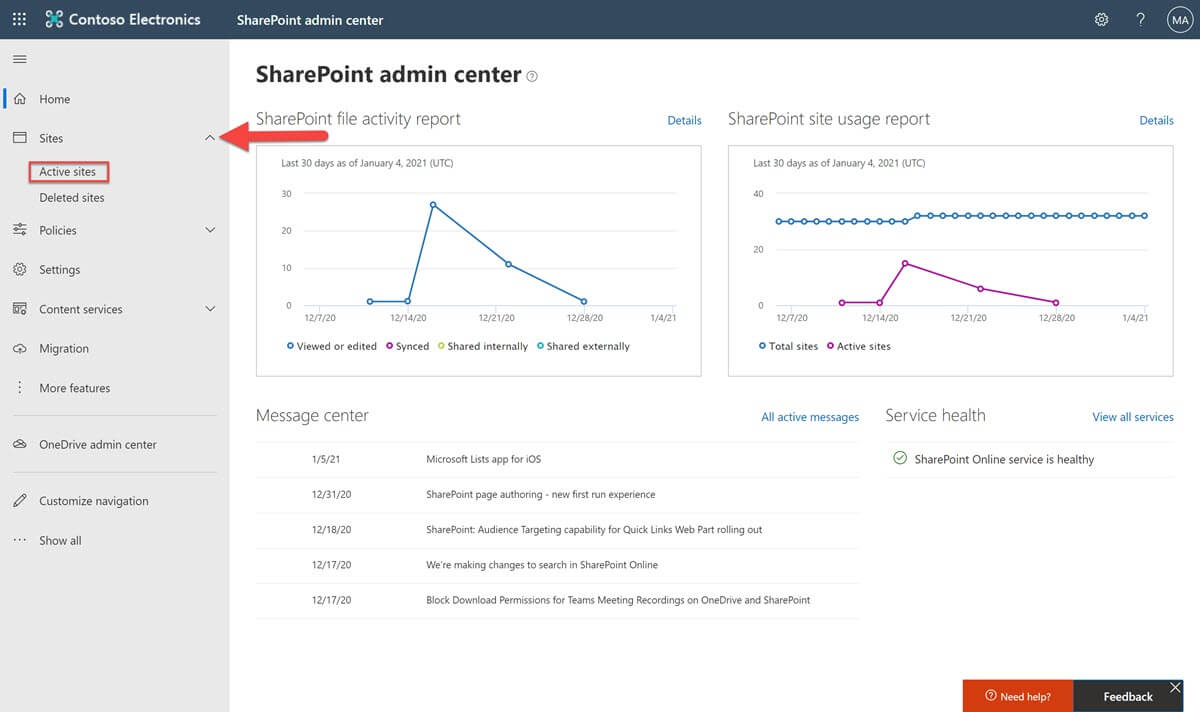
Task: Open the MA account avatar
Action: tap(1180, 19)
